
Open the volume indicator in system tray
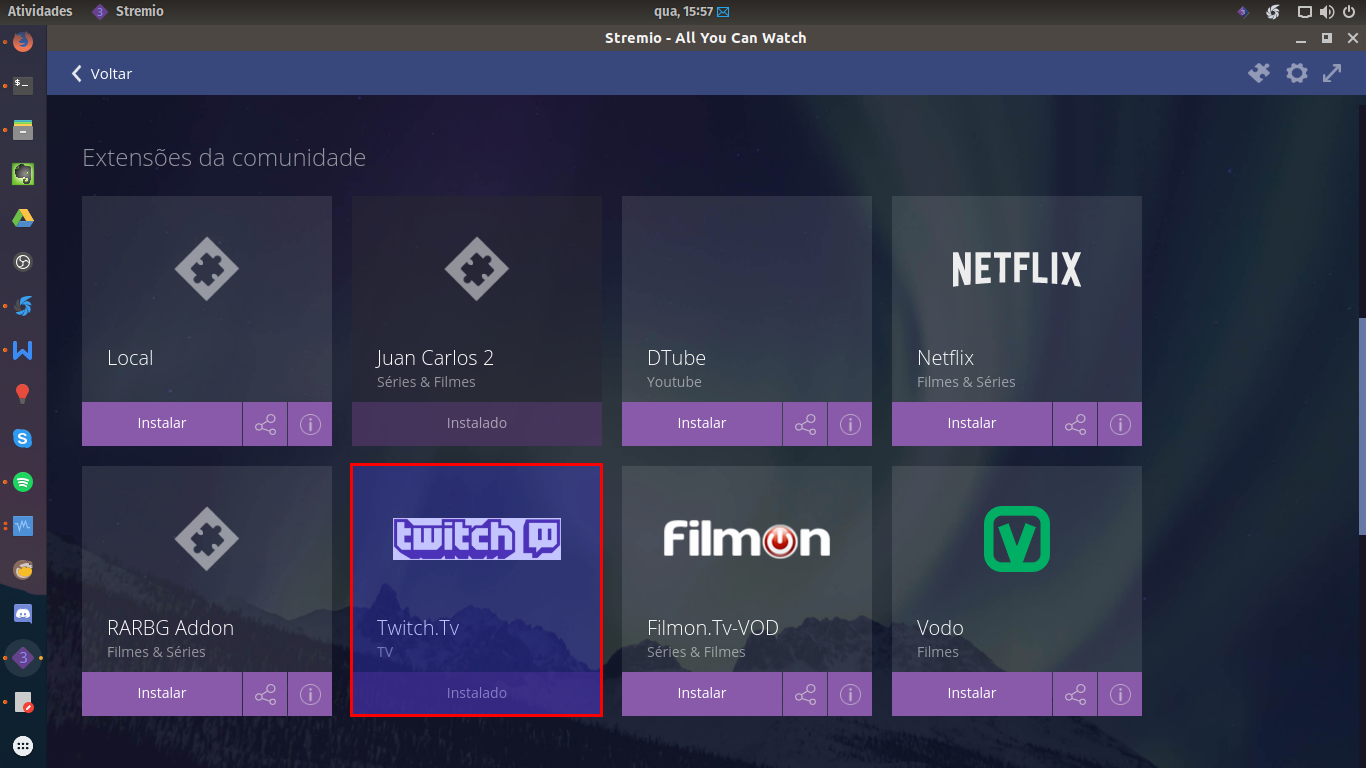pyautogui.click(x=1327, y=12)
